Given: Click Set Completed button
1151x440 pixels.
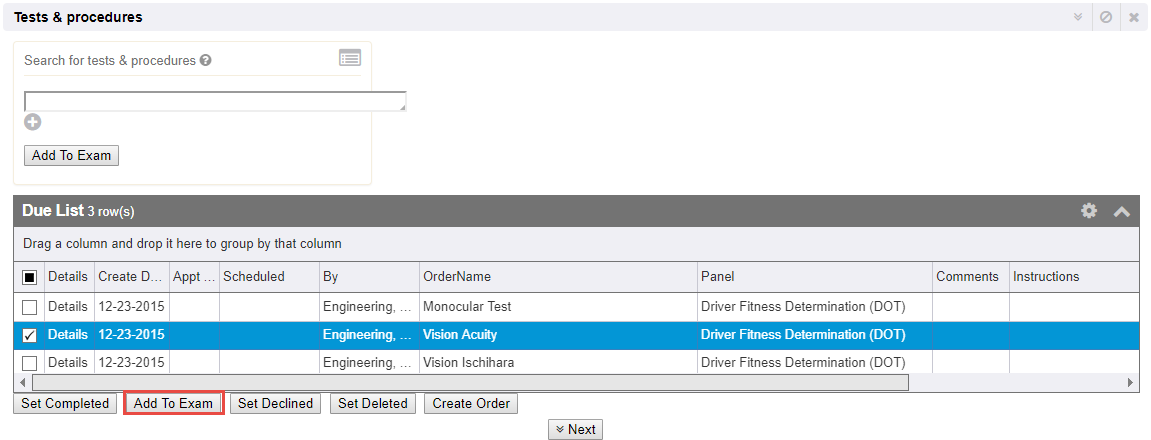Looking at the screenshot, I should (65, 404).
